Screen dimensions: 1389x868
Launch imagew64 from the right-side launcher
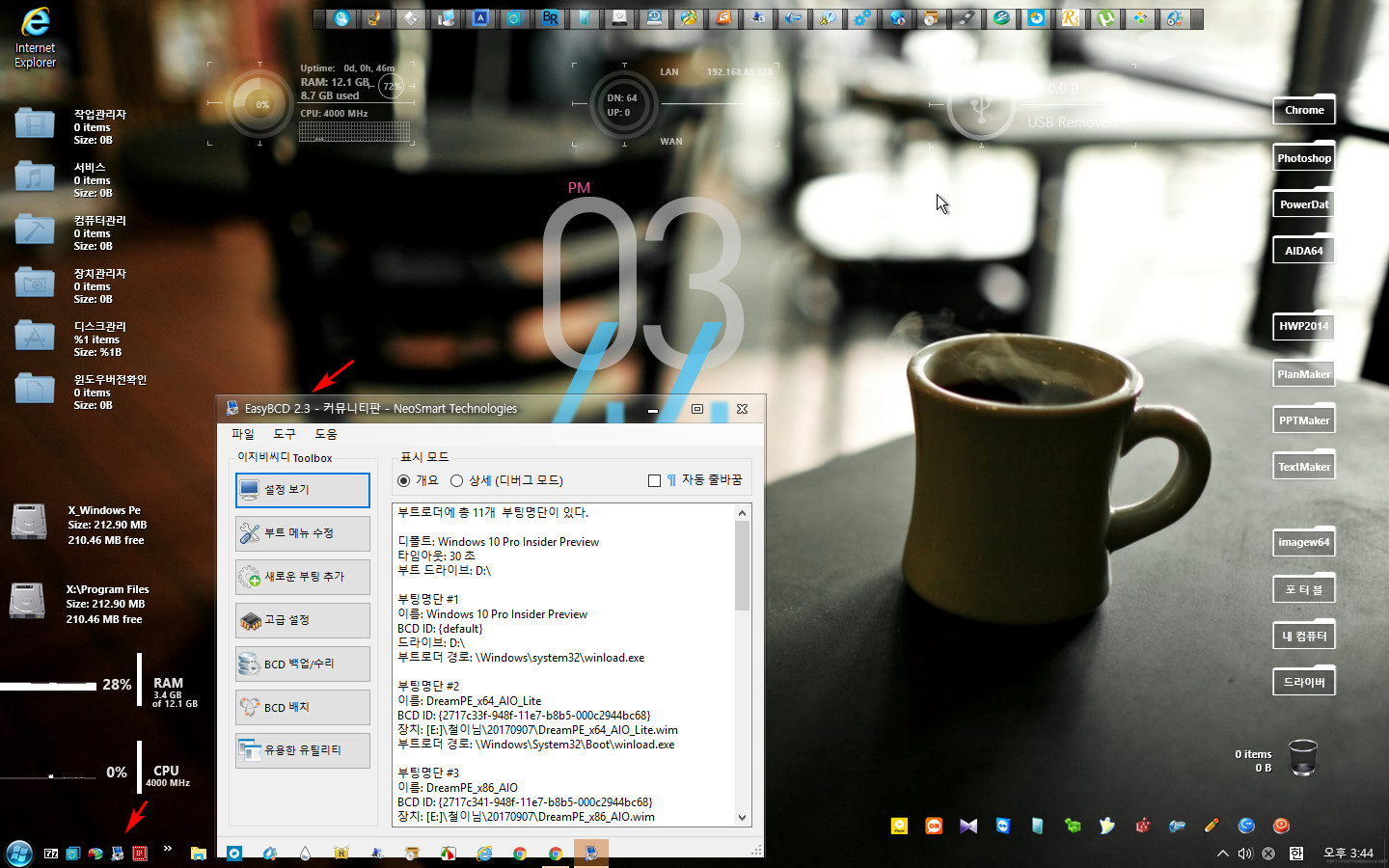pyautogui.click(x=1304, y=542)
